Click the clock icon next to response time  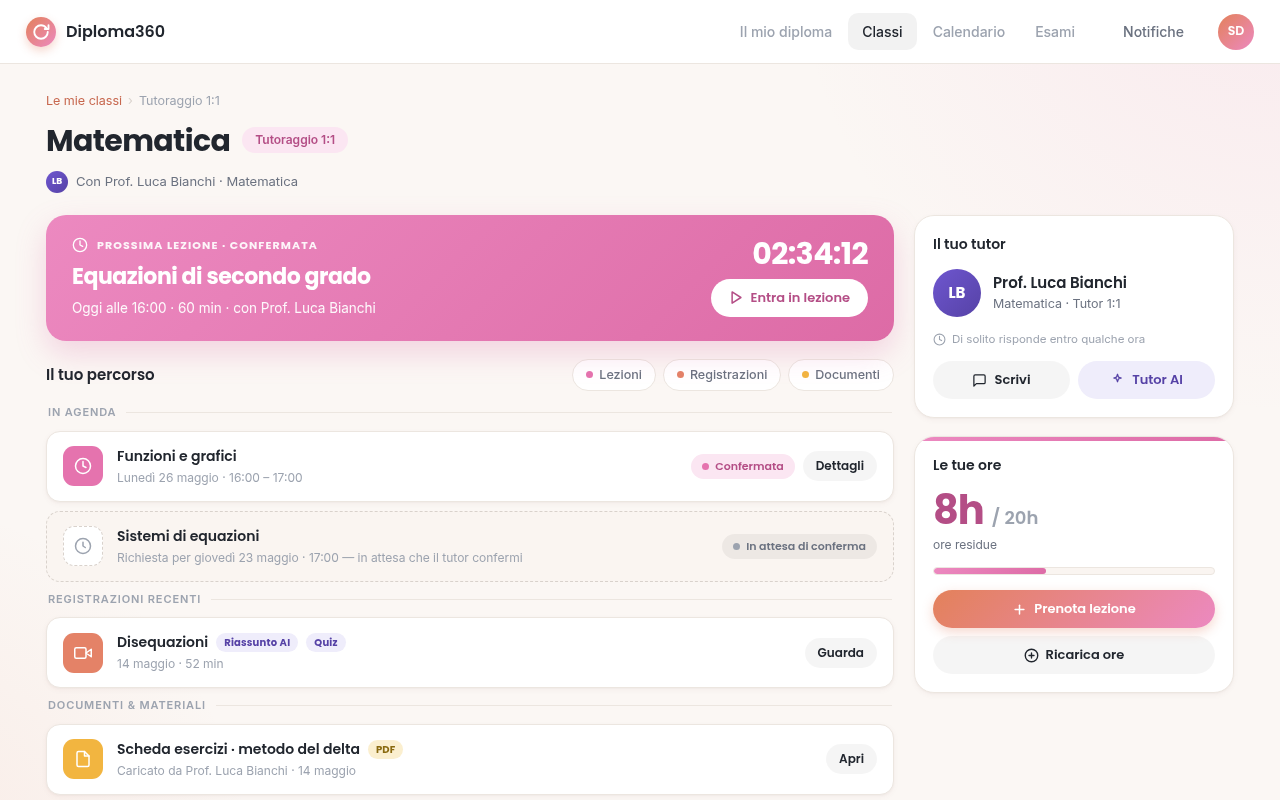(940, 340)
